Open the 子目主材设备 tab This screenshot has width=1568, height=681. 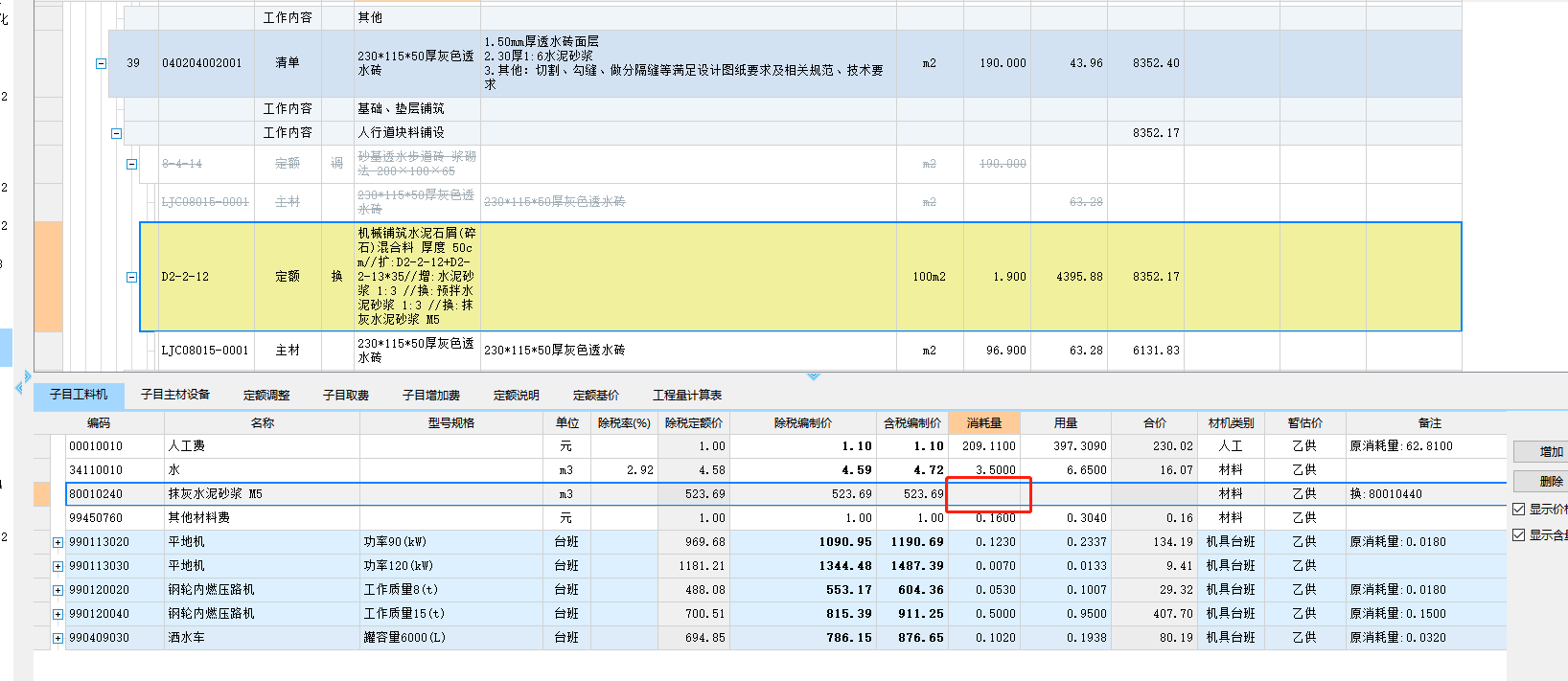coord(175,395)
